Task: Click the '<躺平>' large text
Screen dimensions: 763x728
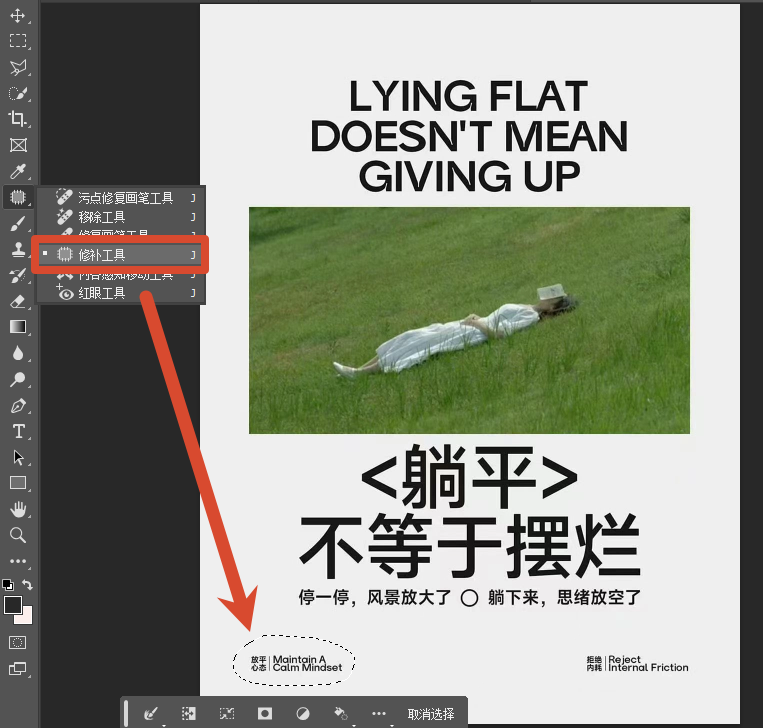Action: pyautogui.click(x=469, y=476)
